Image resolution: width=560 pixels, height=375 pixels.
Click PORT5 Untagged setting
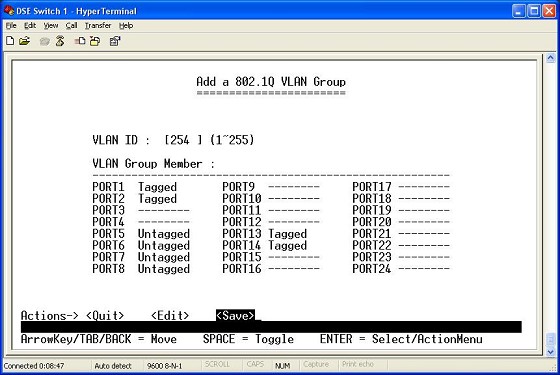(164, 234)
